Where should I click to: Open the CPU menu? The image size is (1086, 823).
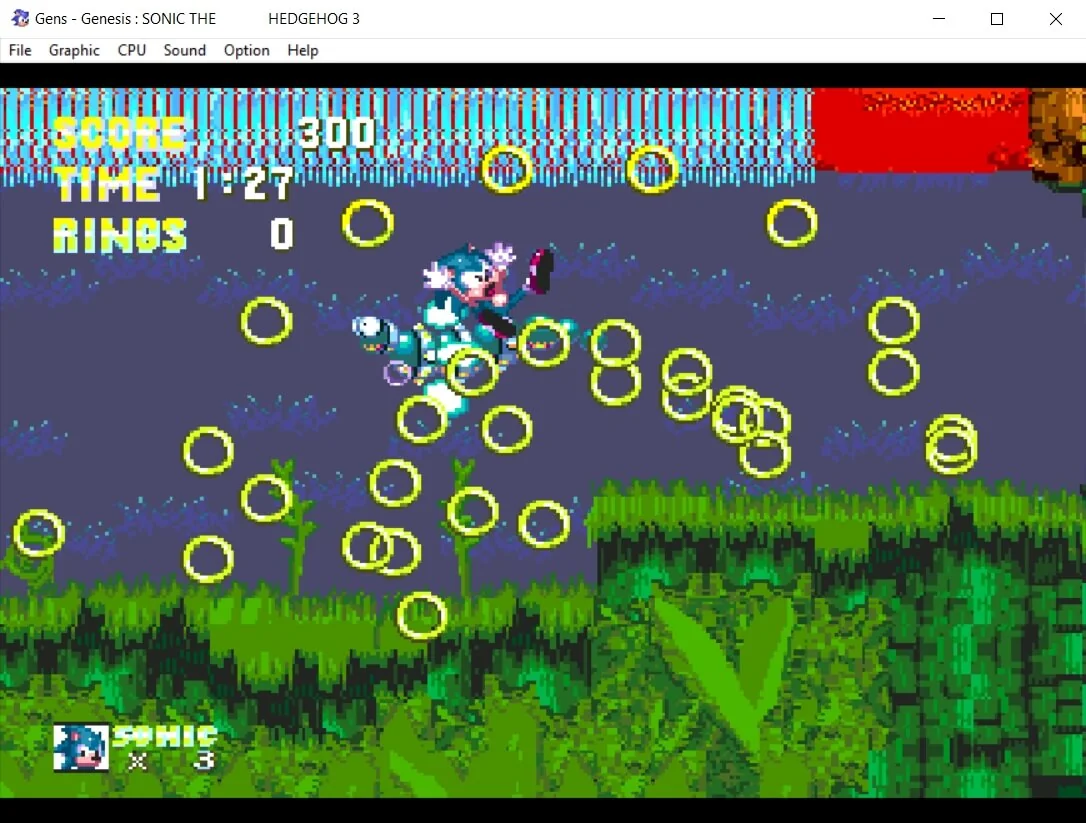point(132,51)
